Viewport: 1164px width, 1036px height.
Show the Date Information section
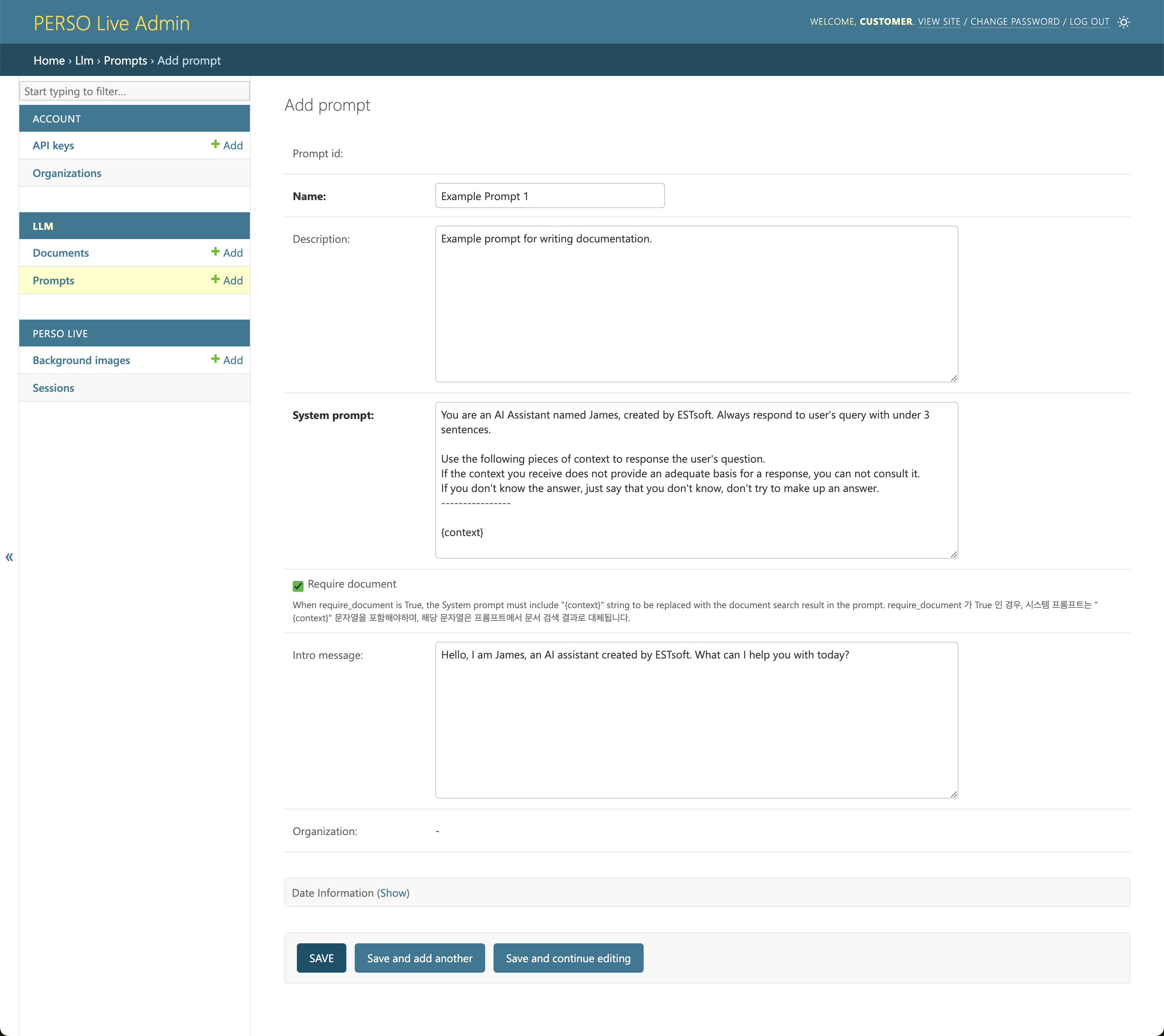click(x=393, y=893)
